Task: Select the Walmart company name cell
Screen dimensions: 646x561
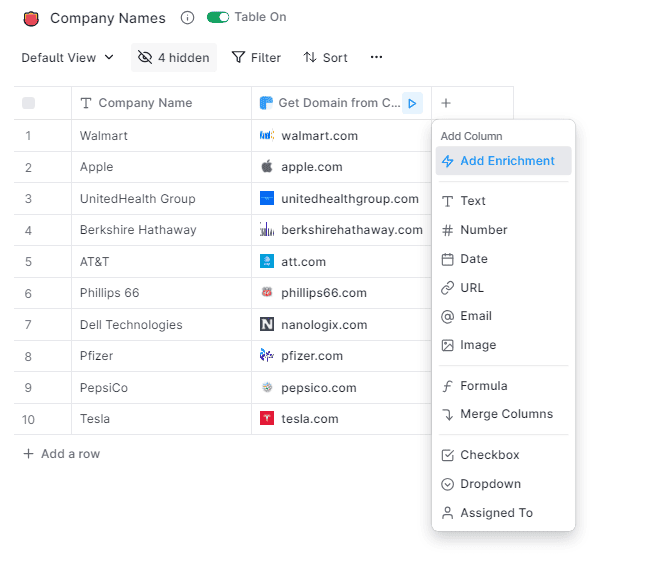Action: click(x=162, y=136)
